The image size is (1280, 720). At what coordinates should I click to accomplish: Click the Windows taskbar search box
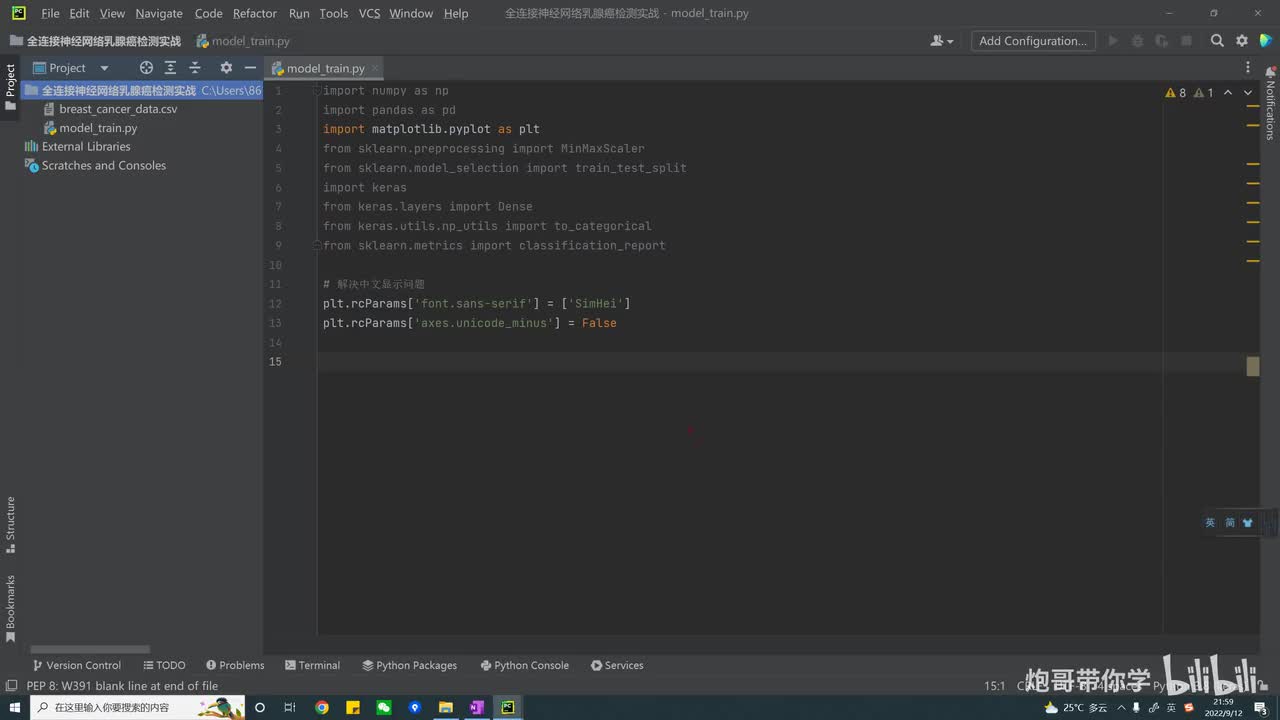pyautogui.click(x=138, y=707)
